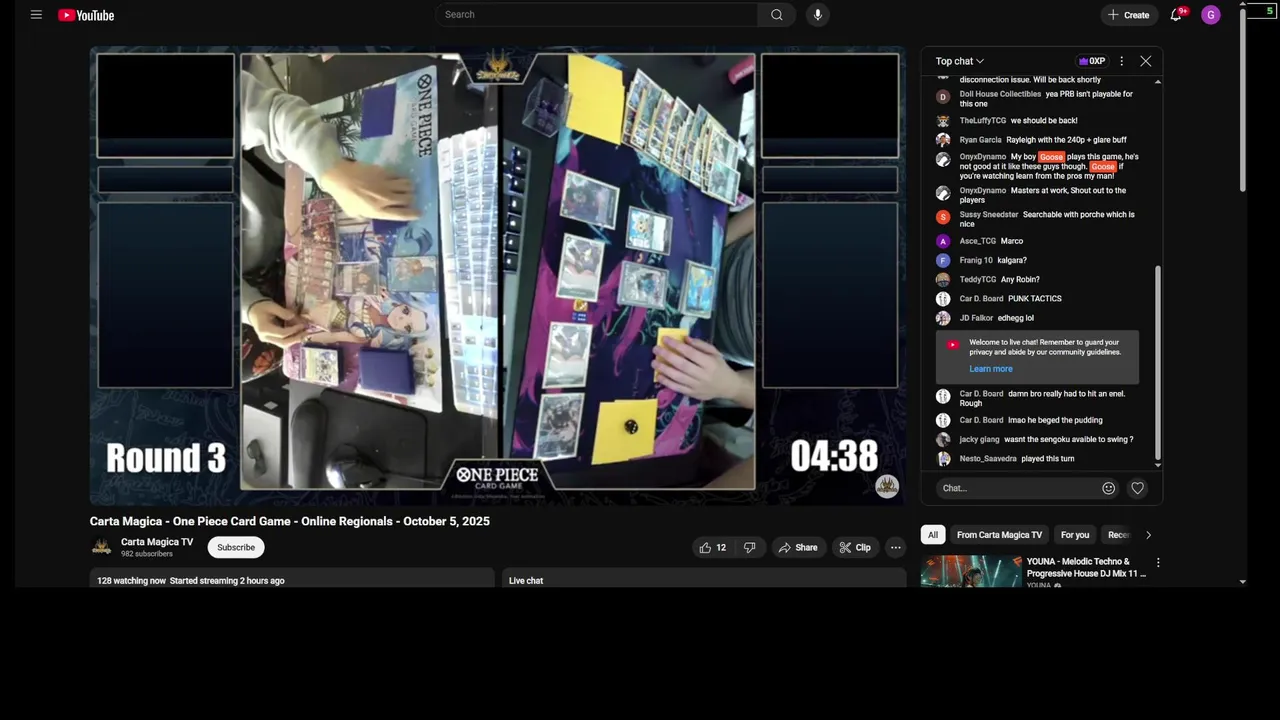
Task: Click the chat message input field
Action: (1016, 488)
